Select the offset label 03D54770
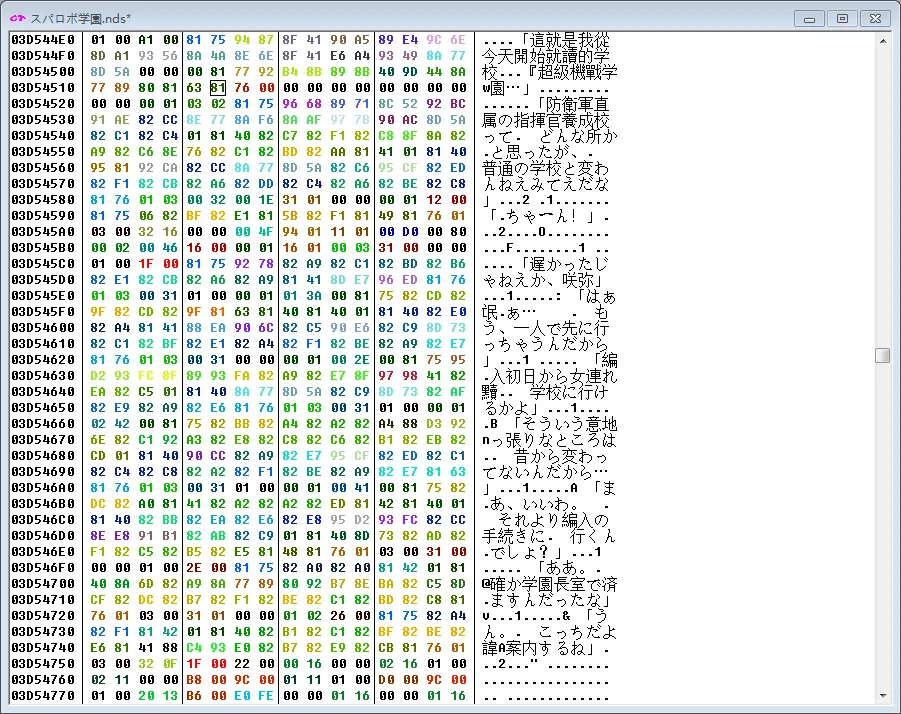901x714 pixels. (43, 696)
